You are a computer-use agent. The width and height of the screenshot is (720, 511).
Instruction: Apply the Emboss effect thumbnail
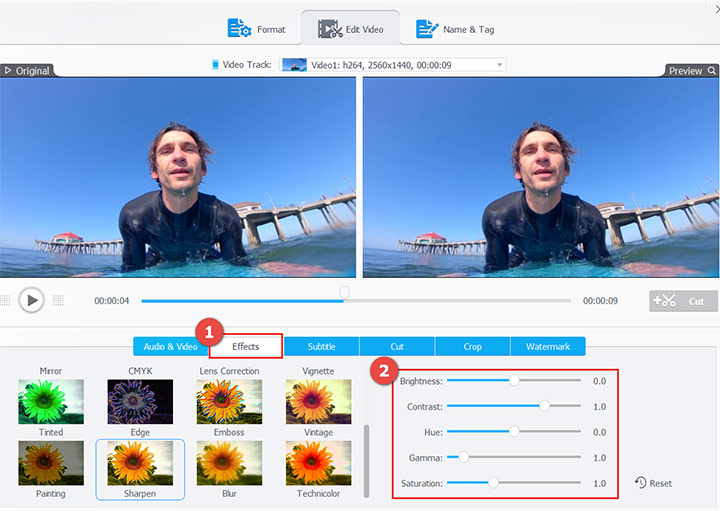click(x=229, y=401)
